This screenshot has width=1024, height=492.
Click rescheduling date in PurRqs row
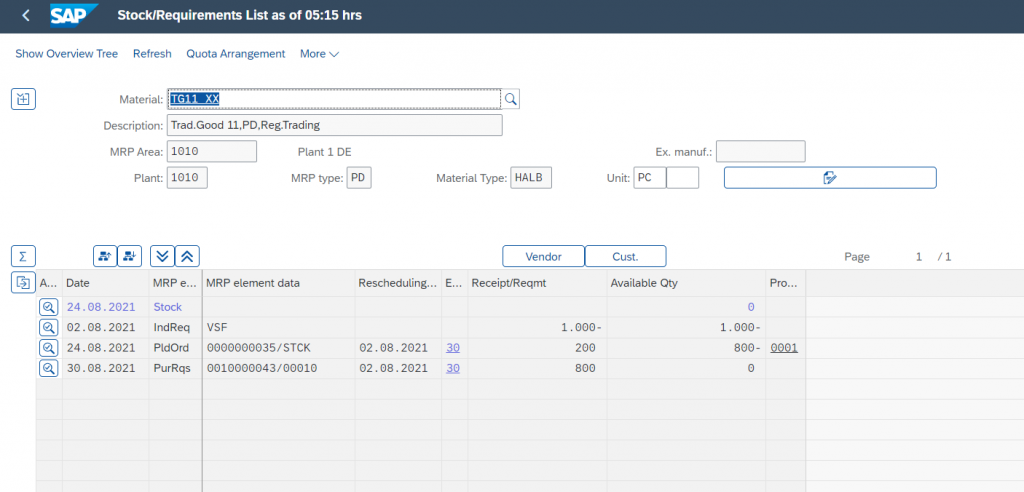(x=397, y=369)
